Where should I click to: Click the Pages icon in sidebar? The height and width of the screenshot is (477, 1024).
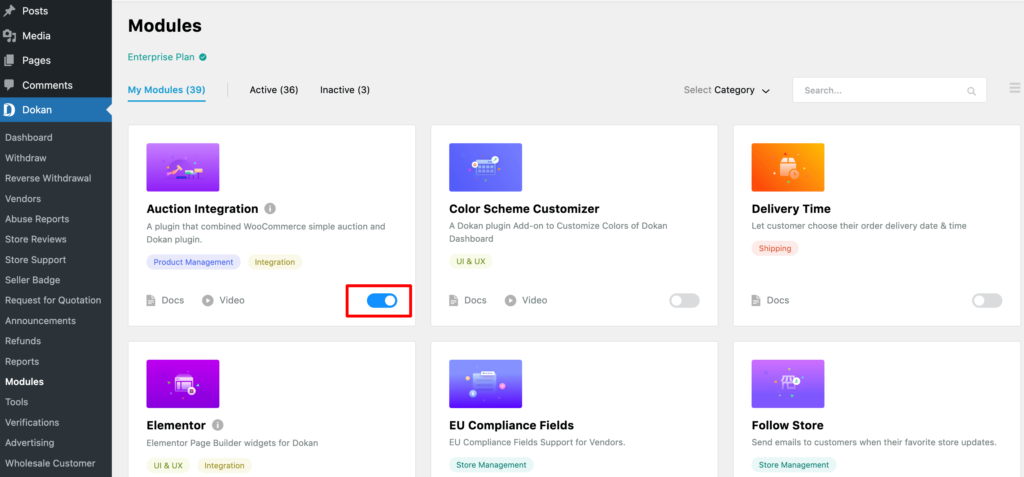(9, 60)
